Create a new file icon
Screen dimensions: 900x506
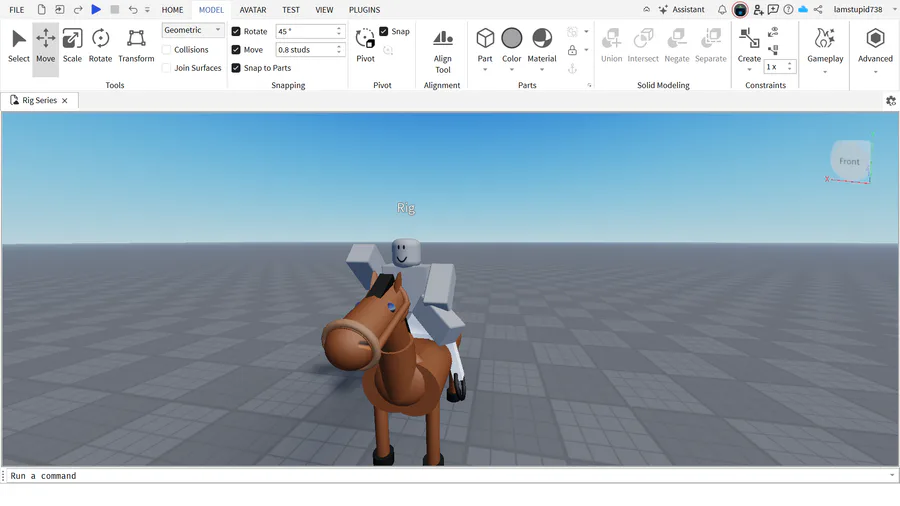tap(41, 10)
